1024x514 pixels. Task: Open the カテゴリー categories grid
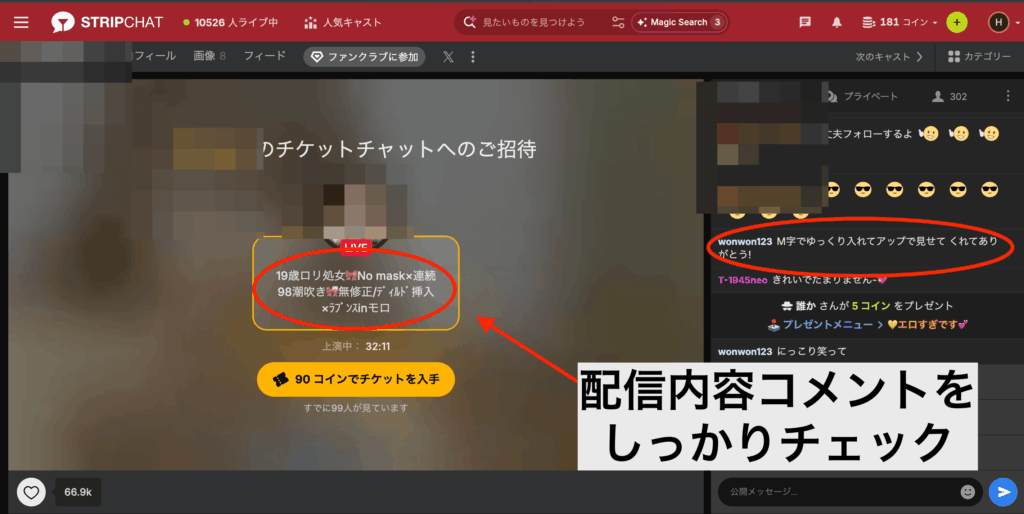[x=979, y=57]
